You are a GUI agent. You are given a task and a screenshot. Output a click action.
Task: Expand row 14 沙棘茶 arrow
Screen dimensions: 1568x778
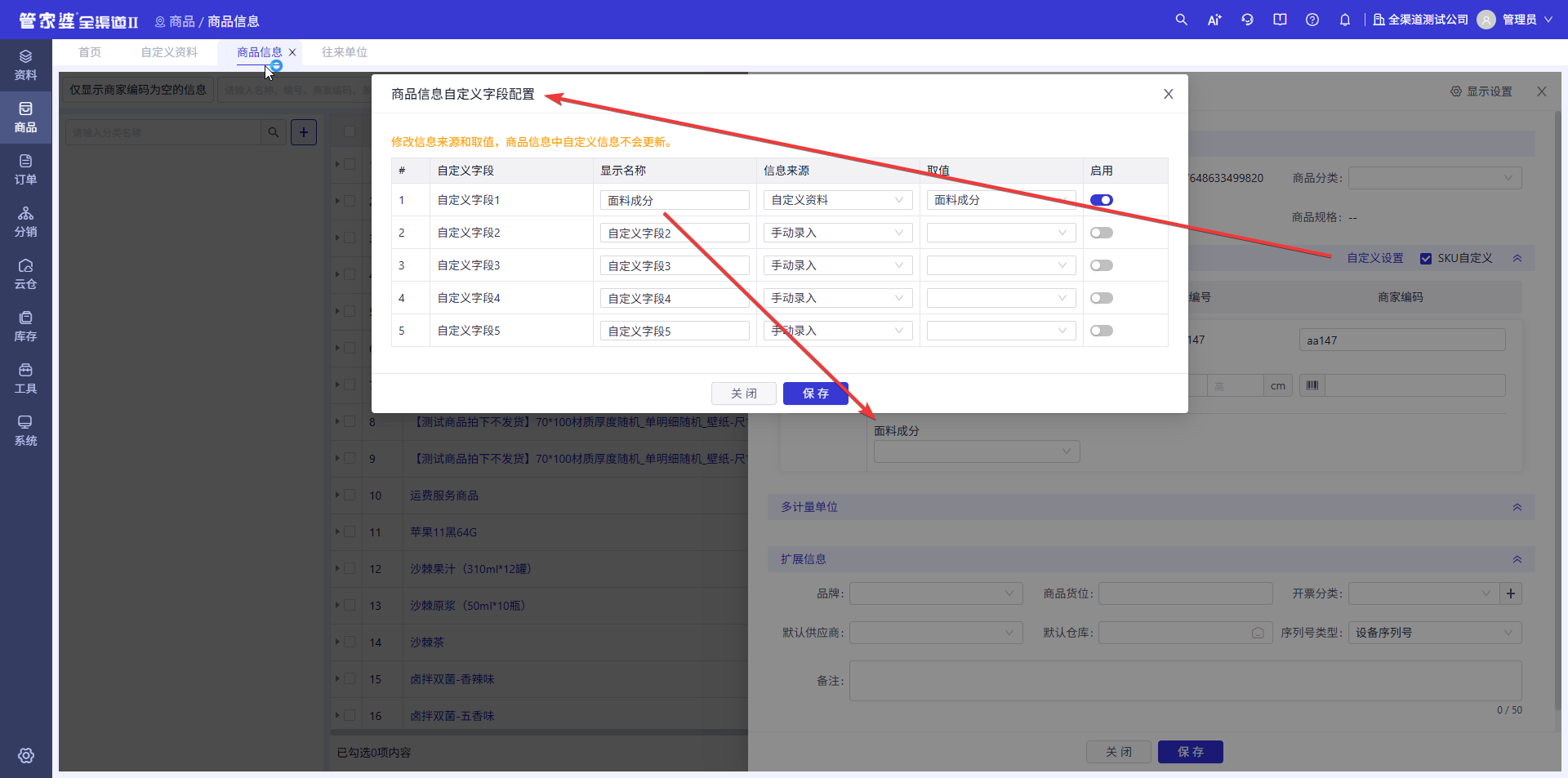pos(337,642)
